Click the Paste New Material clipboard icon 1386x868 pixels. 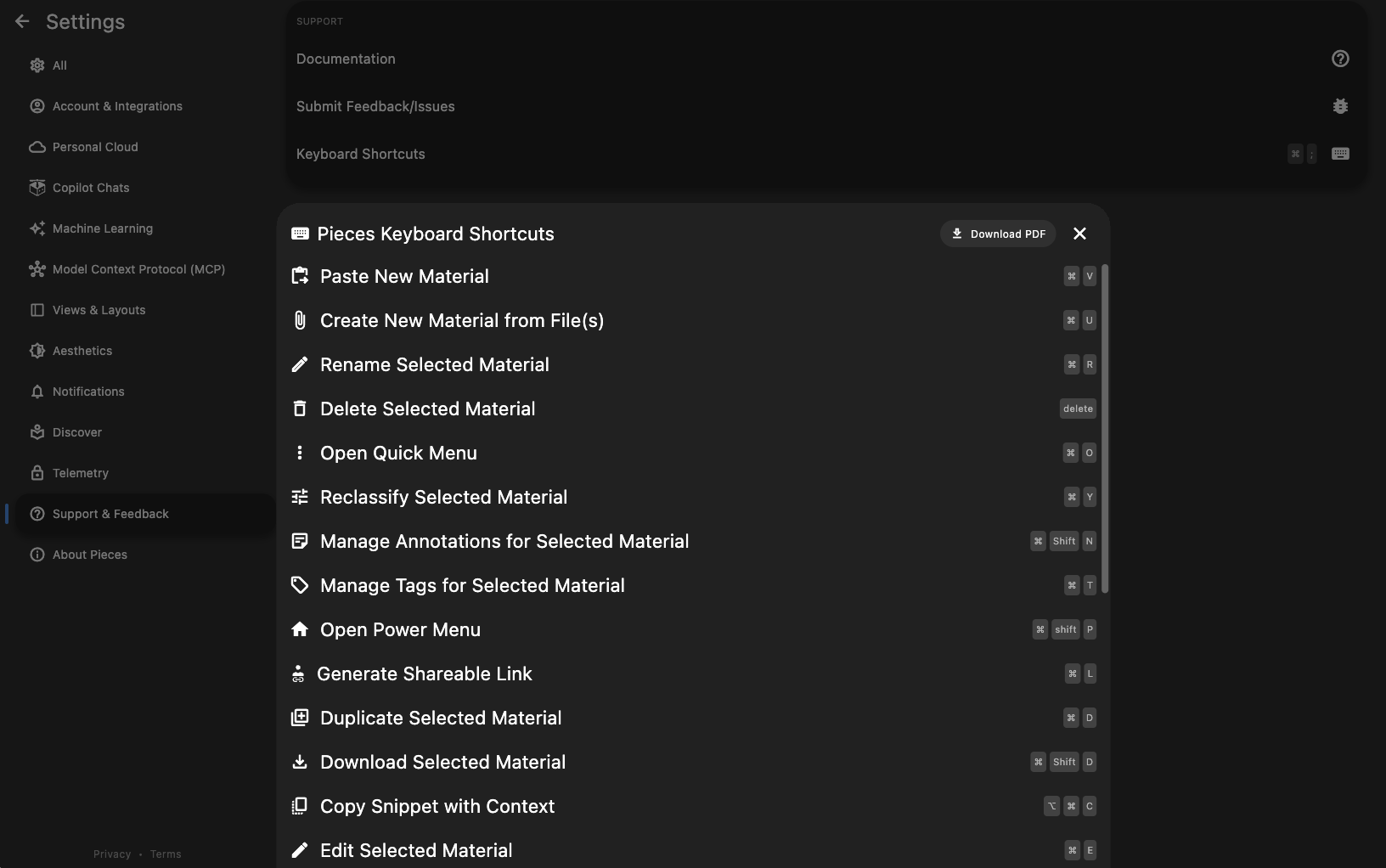point(300,276)
